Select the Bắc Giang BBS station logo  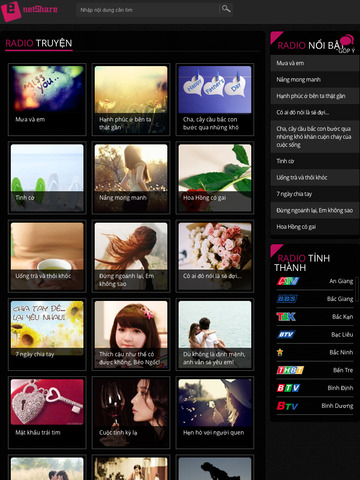[x=287, y=299]
